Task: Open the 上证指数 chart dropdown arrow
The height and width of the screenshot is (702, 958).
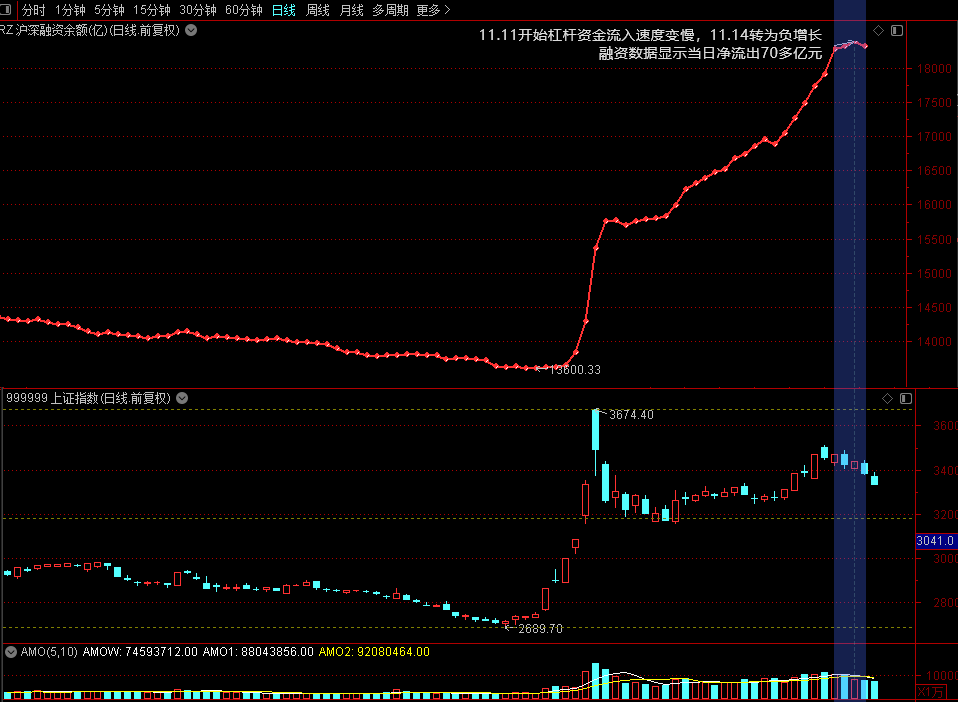Action: point(183,398)
